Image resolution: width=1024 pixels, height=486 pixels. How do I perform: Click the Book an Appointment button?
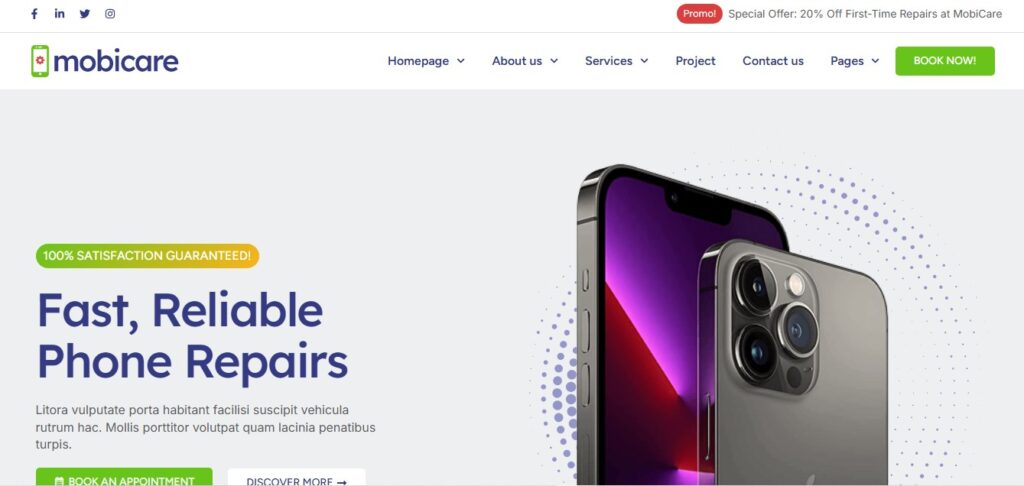point(124,478)
